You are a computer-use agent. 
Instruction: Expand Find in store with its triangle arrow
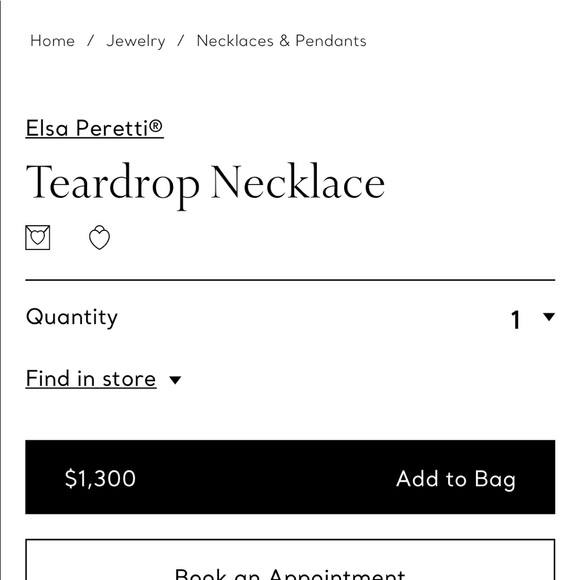click(175, 380)
